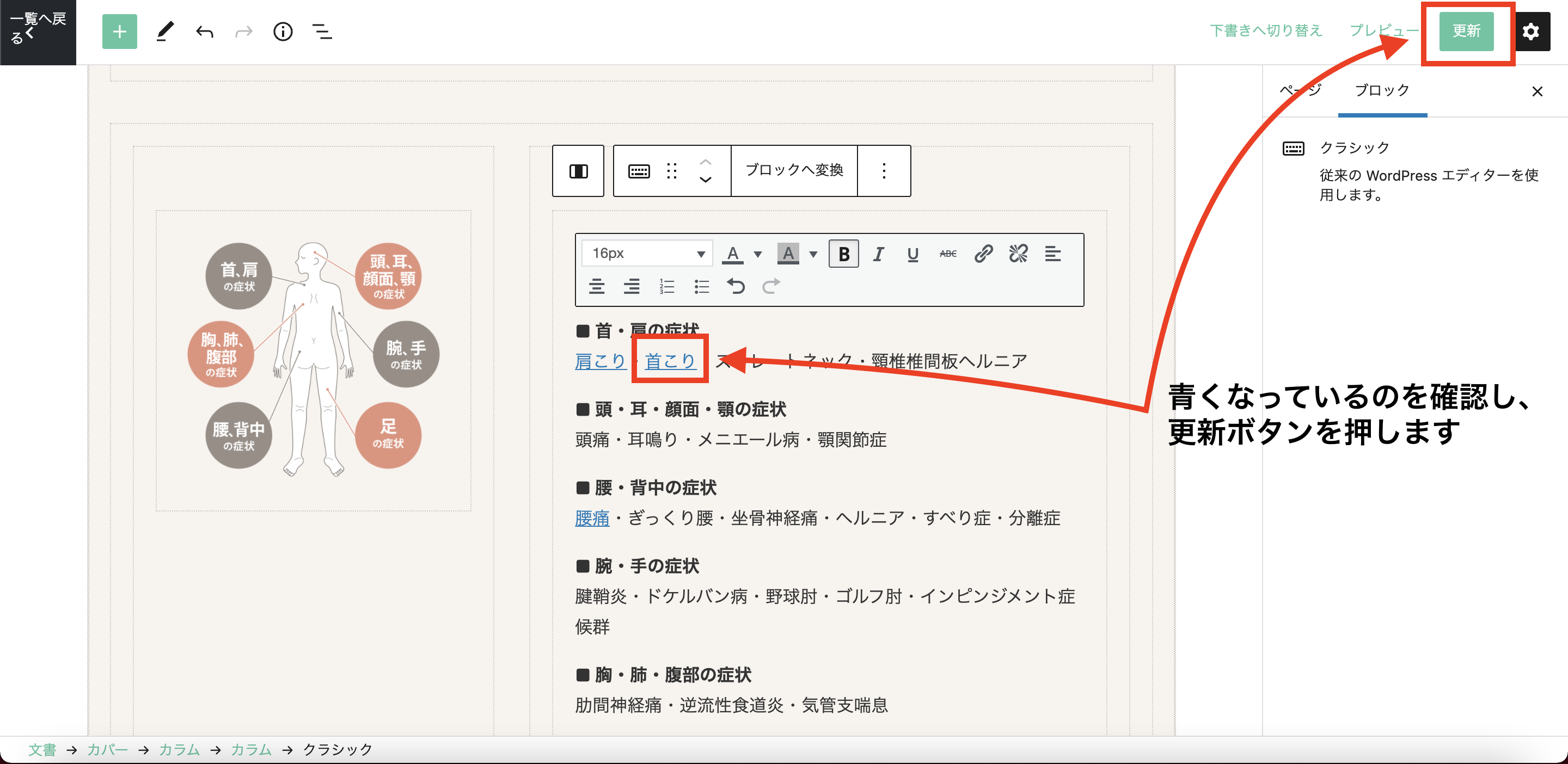
Task: Expand the text color dropdown arrow
Action: click(x=758, y=254)
